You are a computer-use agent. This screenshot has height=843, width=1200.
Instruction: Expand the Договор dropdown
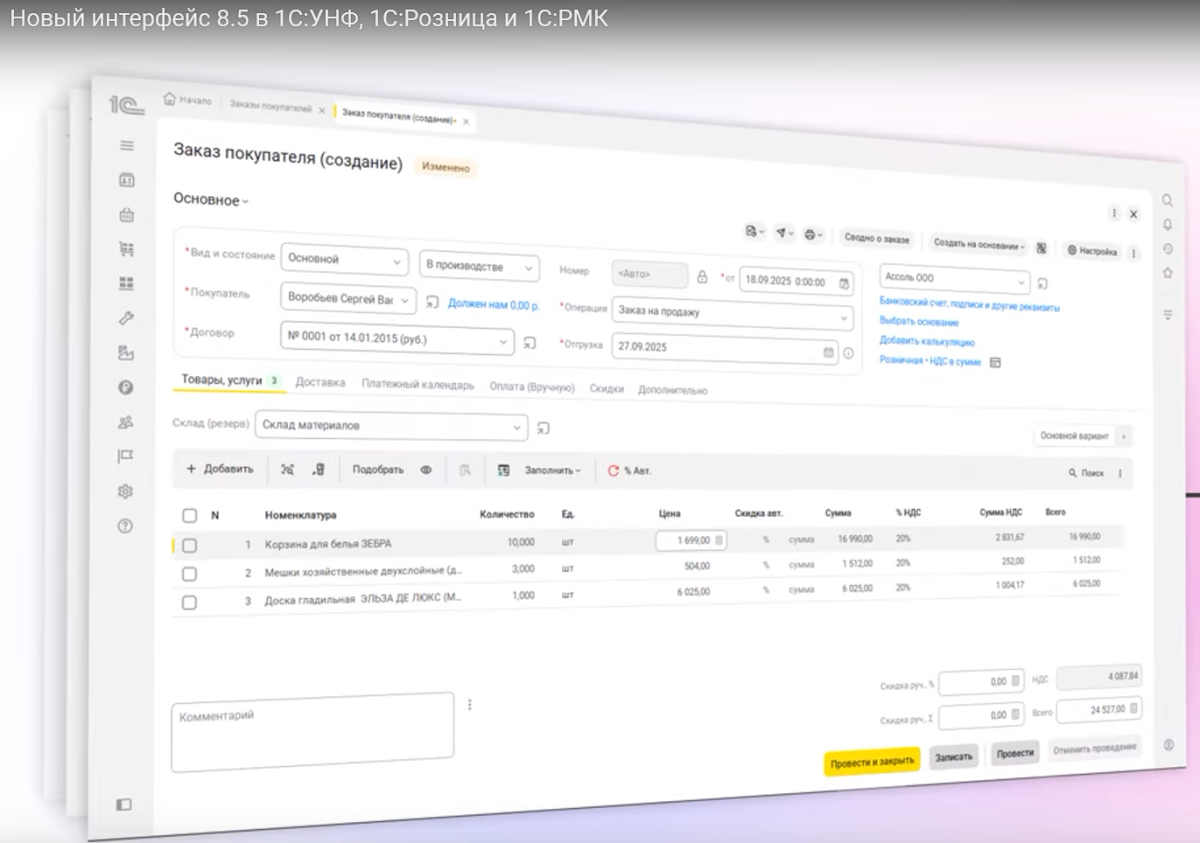coord(504,341)
